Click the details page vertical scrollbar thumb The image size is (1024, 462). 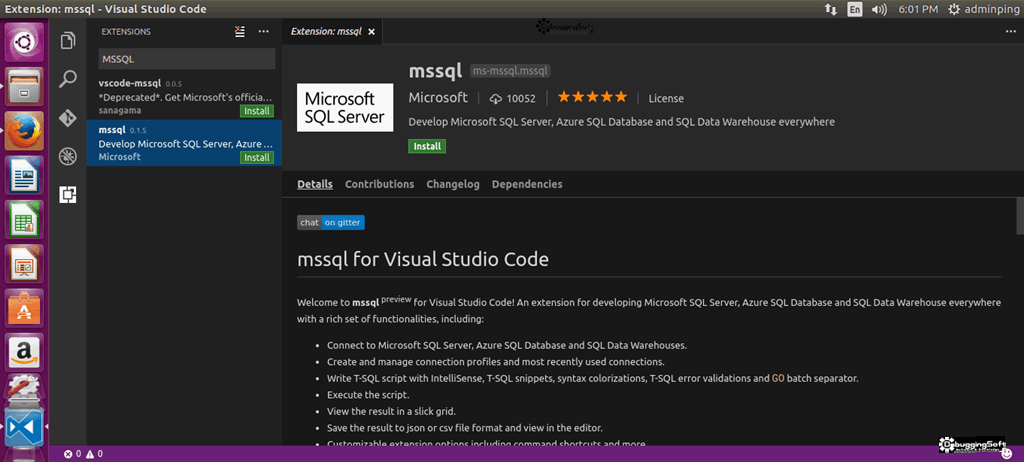click(1020, 215)
